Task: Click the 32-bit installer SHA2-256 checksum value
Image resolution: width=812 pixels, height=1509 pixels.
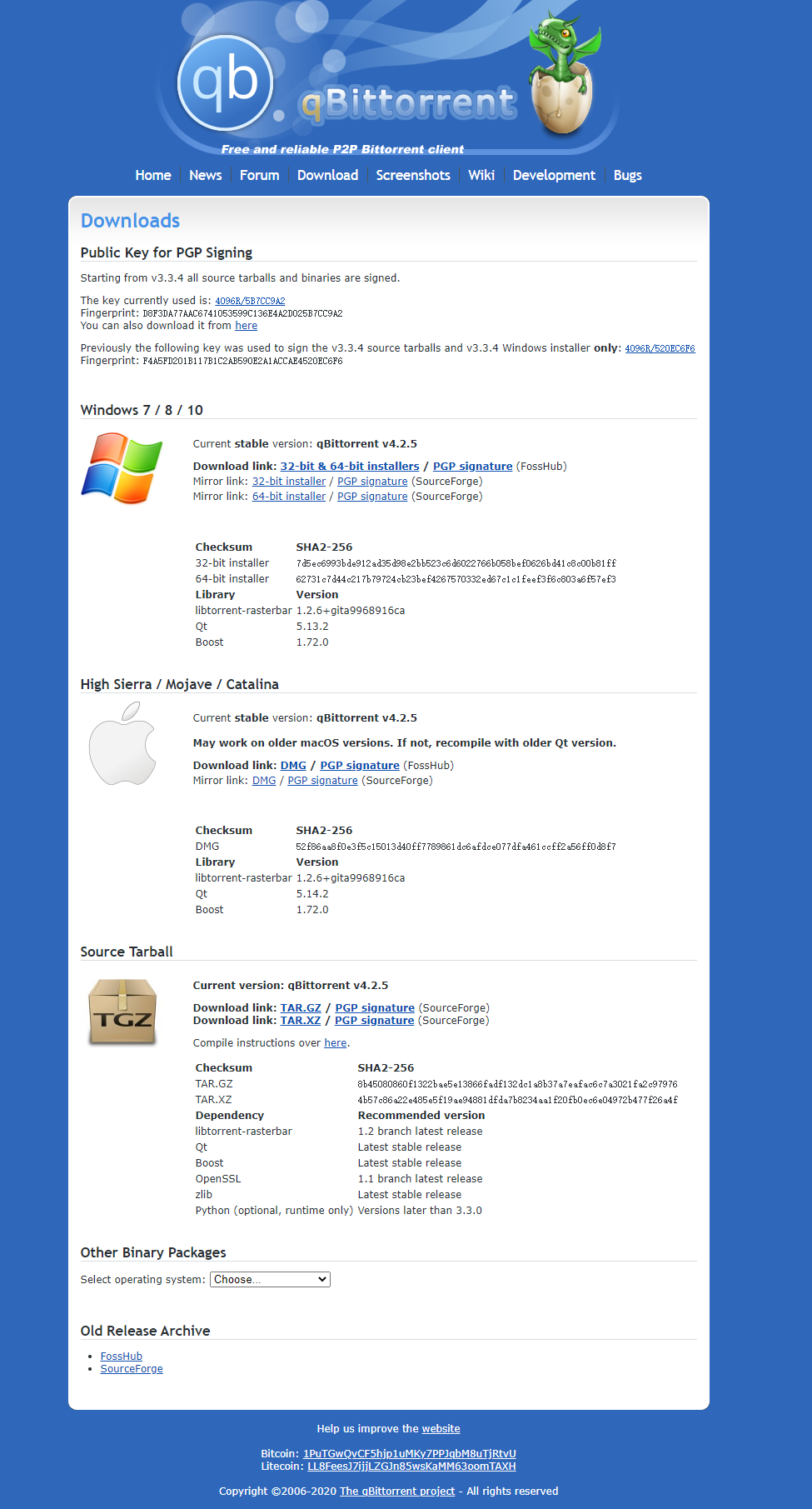Action: click(456, 563)
